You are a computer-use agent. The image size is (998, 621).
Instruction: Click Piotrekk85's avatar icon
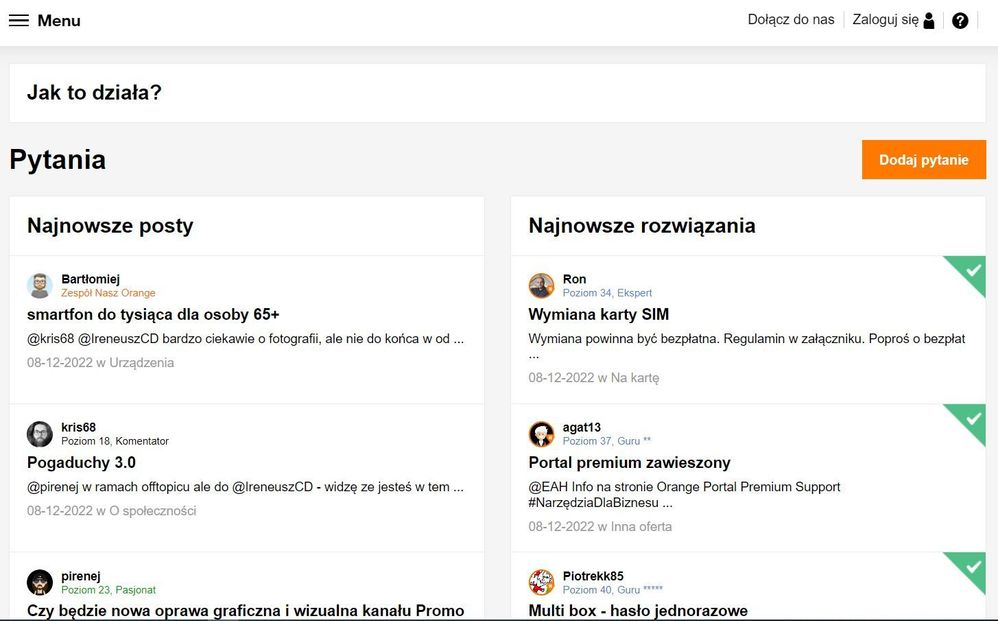[541, 582]
